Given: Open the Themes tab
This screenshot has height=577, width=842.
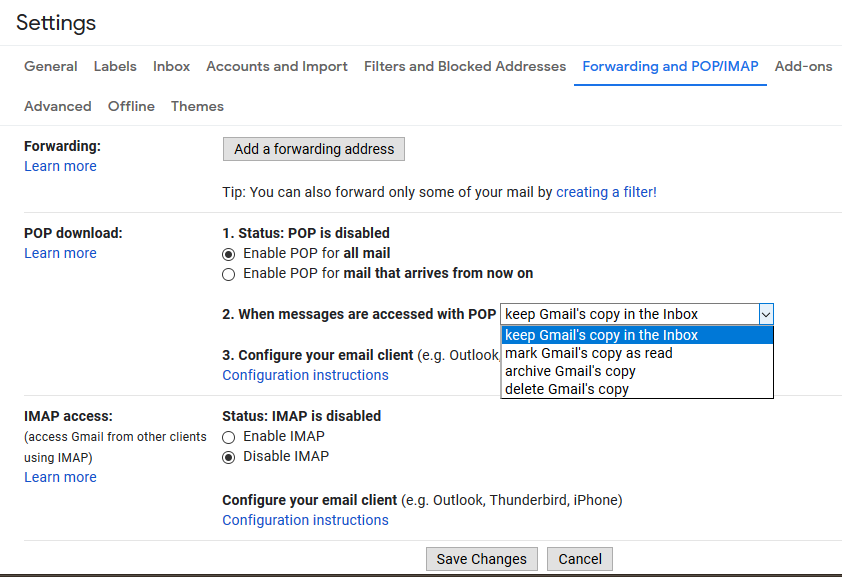Looking at the screenshot, I should [x=197, y=106].
